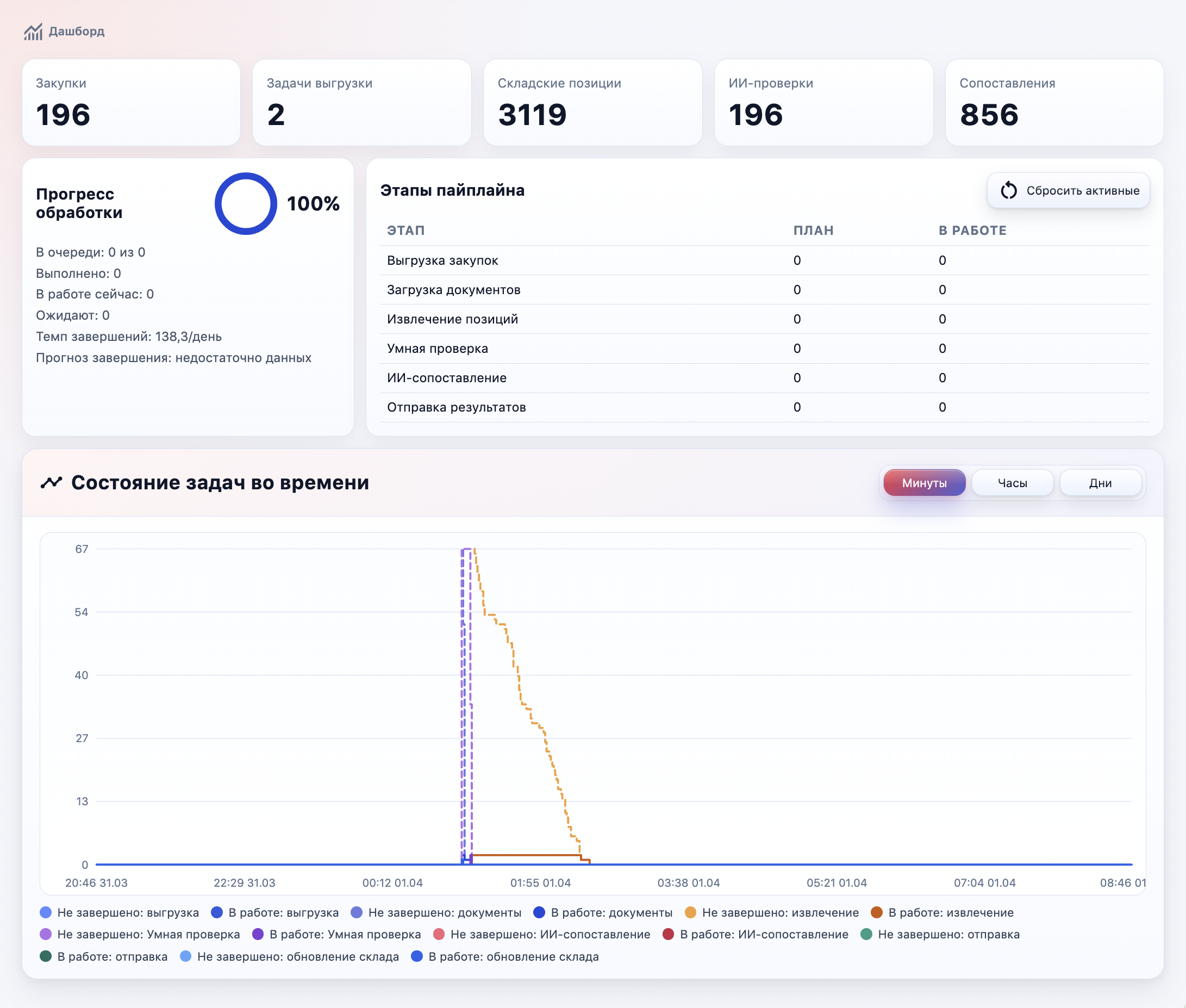Switch chart scale to Дни

tap(1100, 483)
